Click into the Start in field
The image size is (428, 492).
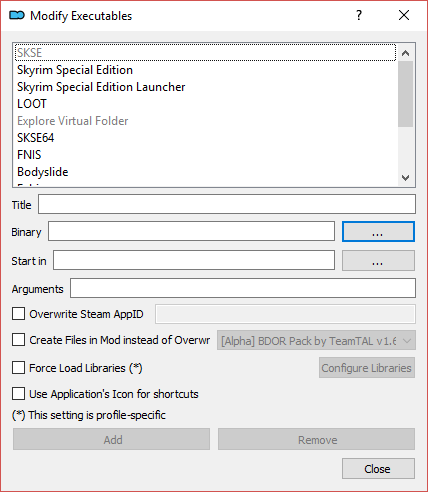pos(194,260)
